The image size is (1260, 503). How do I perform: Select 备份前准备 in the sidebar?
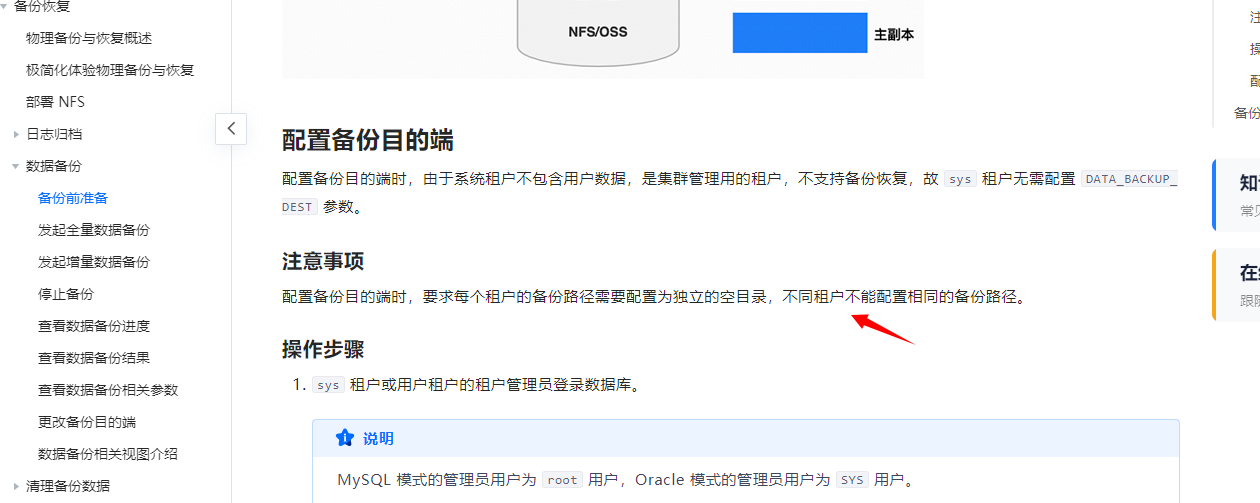coord(73,198)
